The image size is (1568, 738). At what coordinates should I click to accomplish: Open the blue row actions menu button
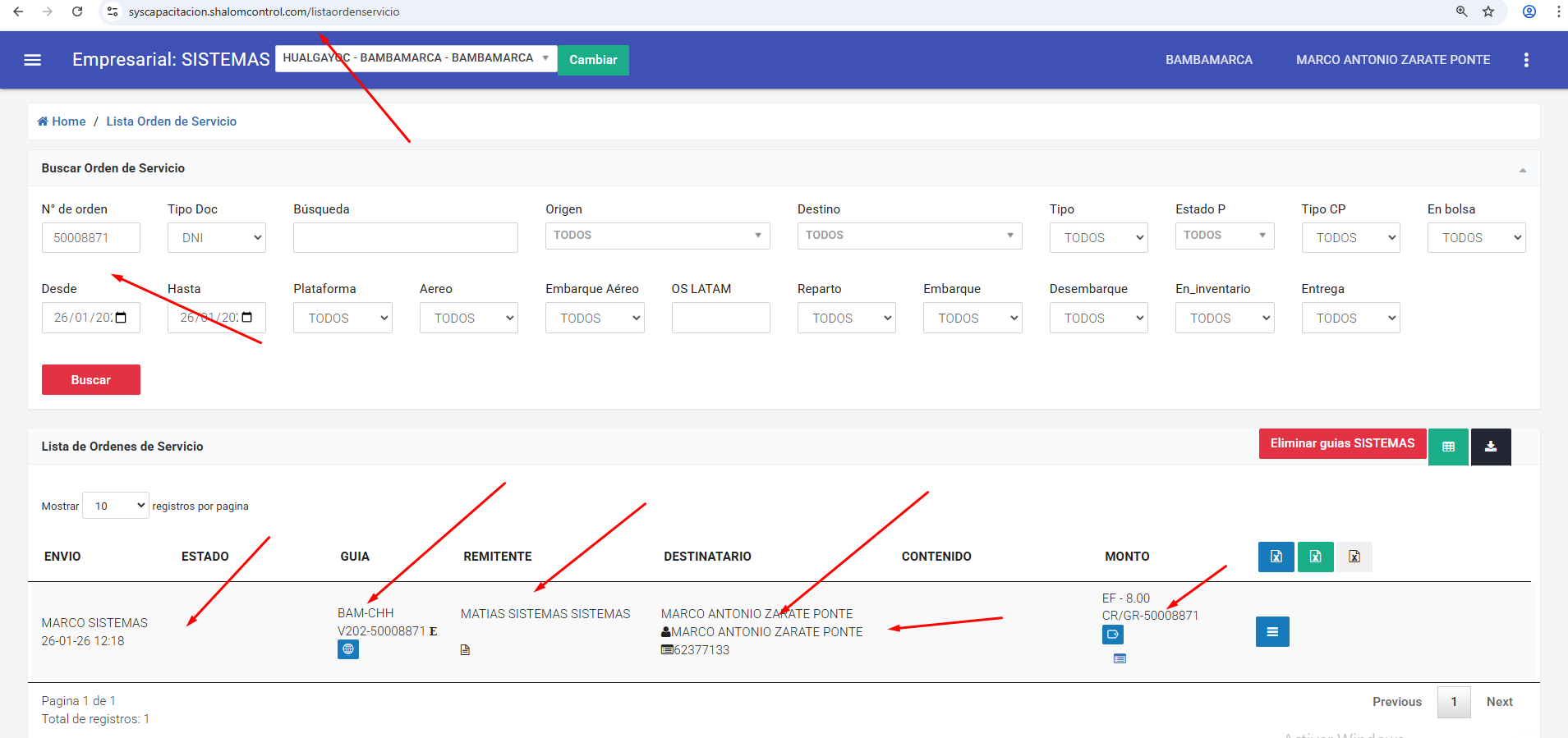1271,632
